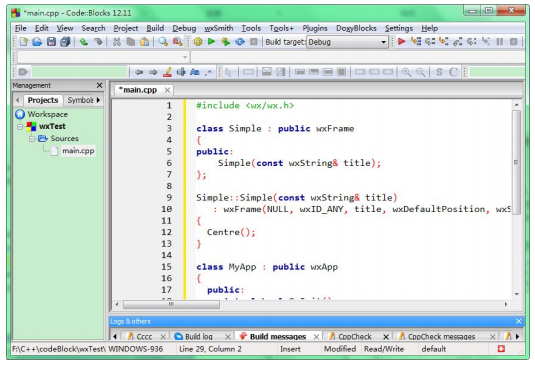Click 'WINDOWS-936' encoding in status bar

pyautogui.click(x=135, y=349)
